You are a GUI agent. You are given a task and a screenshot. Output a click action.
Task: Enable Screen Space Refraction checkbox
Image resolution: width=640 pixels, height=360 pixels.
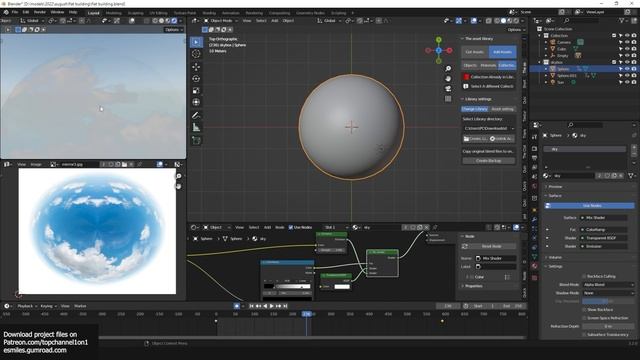pos(584,318)
